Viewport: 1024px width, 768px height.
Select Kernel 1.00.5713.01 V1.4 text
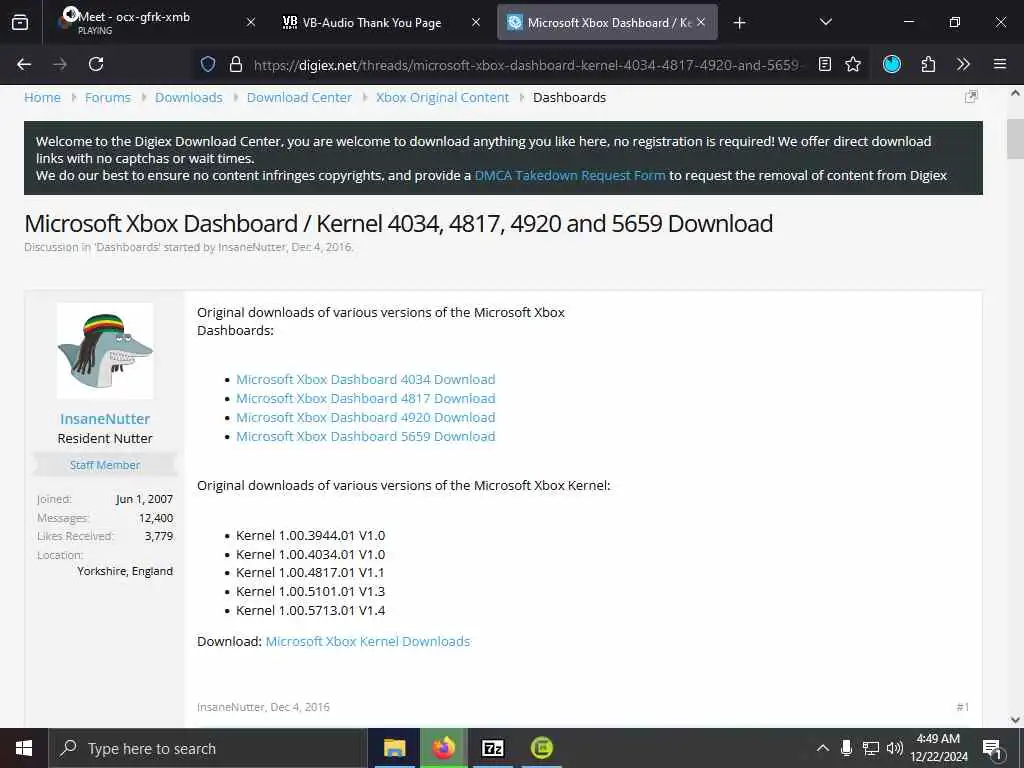pyautogui.click(x=311, y=611)
